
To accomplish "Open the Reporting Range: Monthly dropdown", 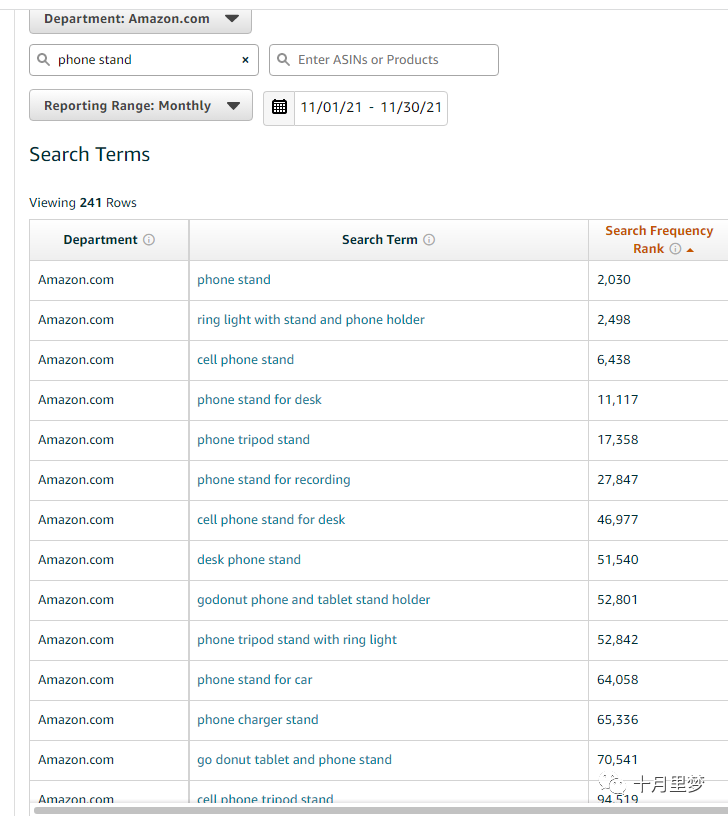I will (x=141, y=106).
